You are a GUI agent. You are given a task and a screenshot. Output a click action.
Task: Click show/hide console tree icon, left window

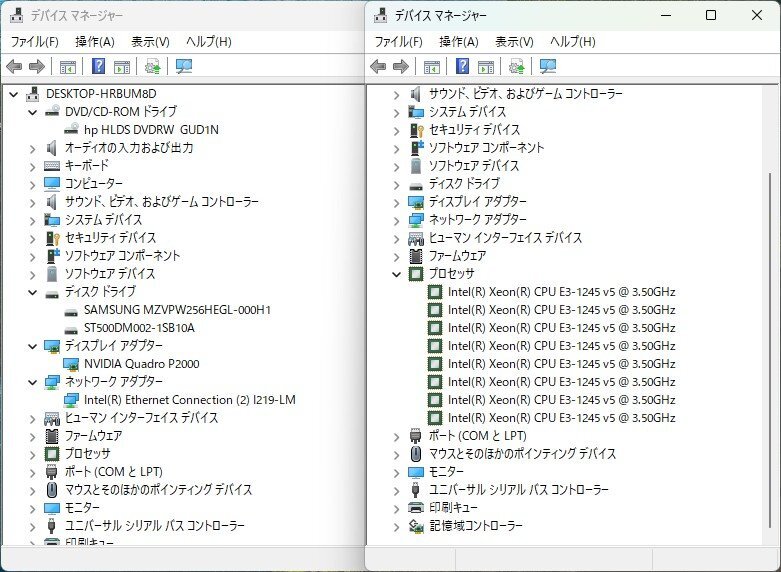pyautogui.click(x=68, y=67)
